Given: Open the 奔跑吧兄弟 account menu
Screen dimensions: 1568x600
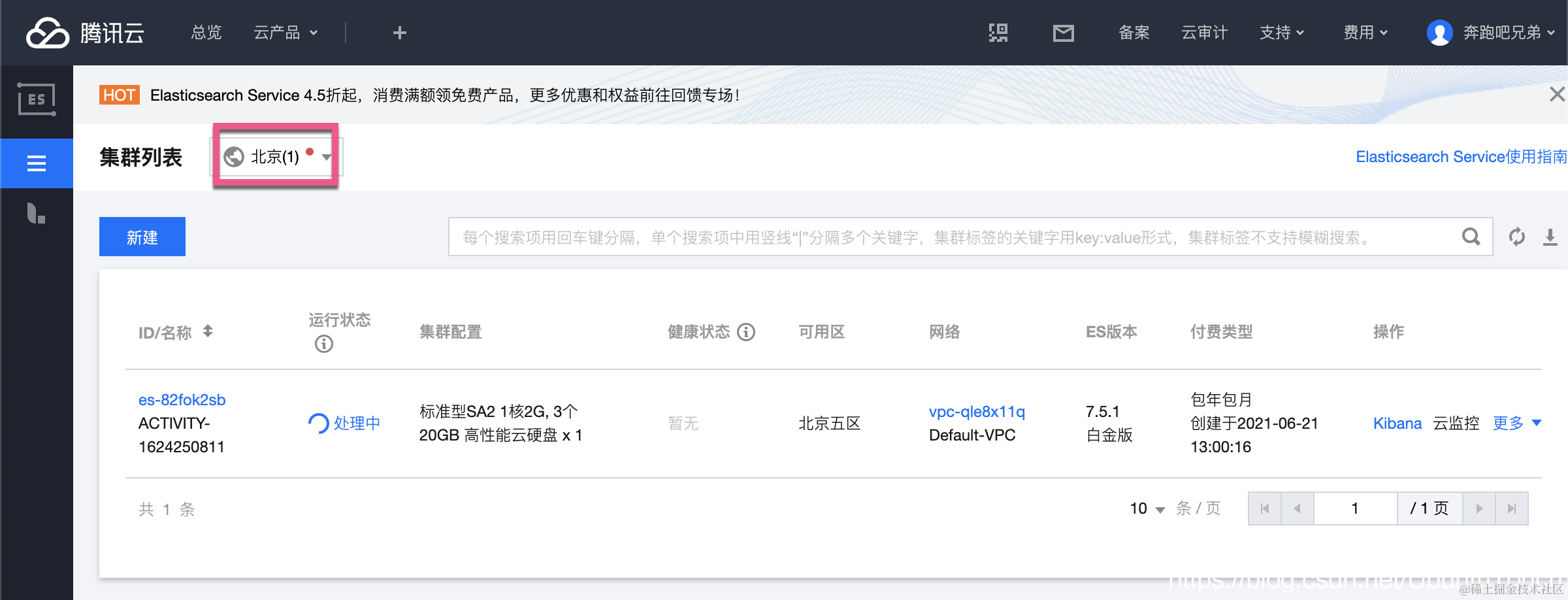Looking at the screenshot, I should pos(1509,33).
